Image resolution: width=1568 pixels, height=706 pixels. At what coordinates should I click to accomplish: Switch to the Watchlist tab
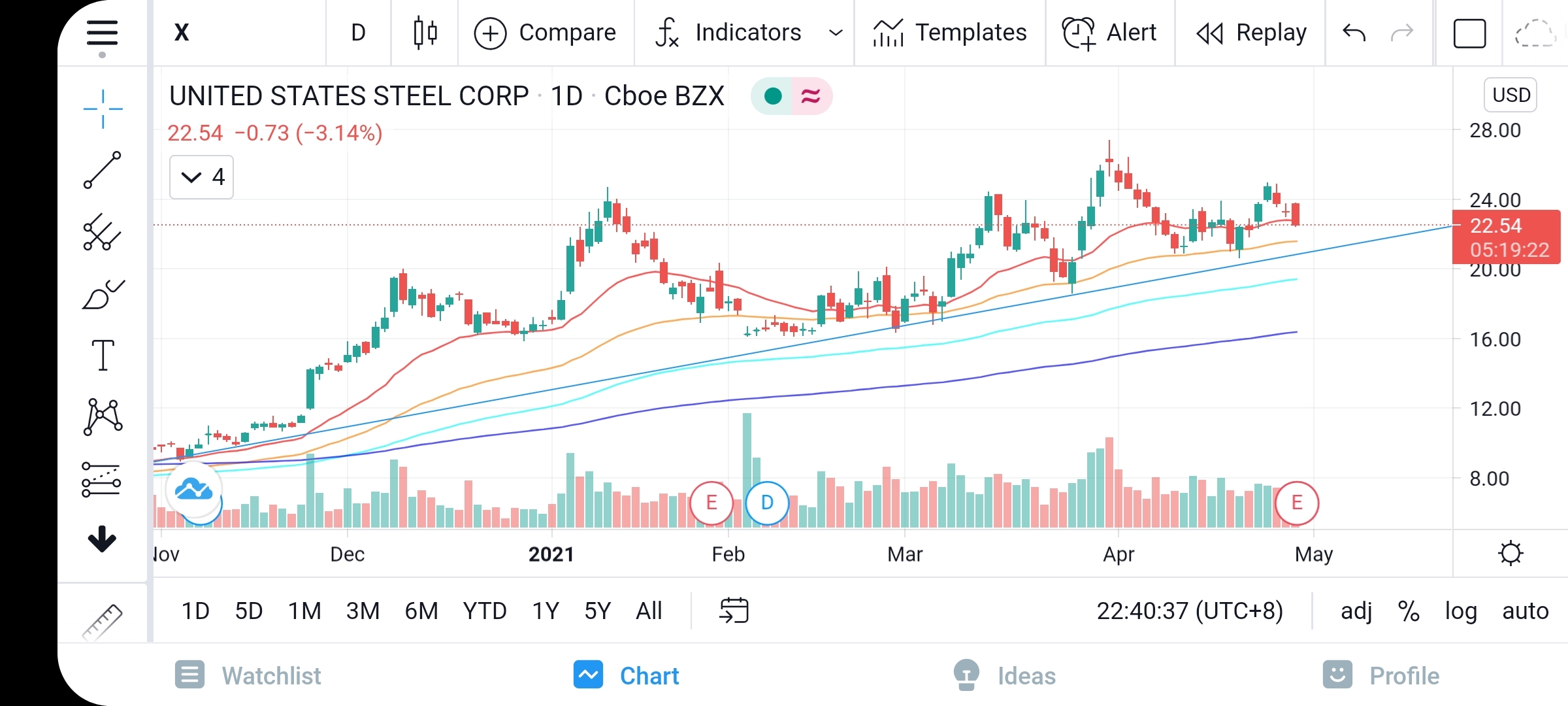pos(248,675)
